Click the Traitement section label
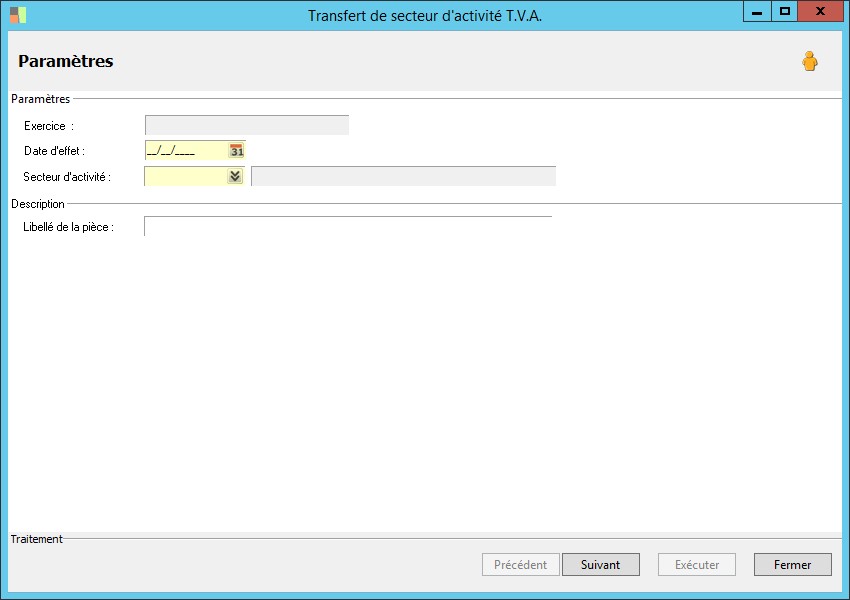 [x=36, y=539]
